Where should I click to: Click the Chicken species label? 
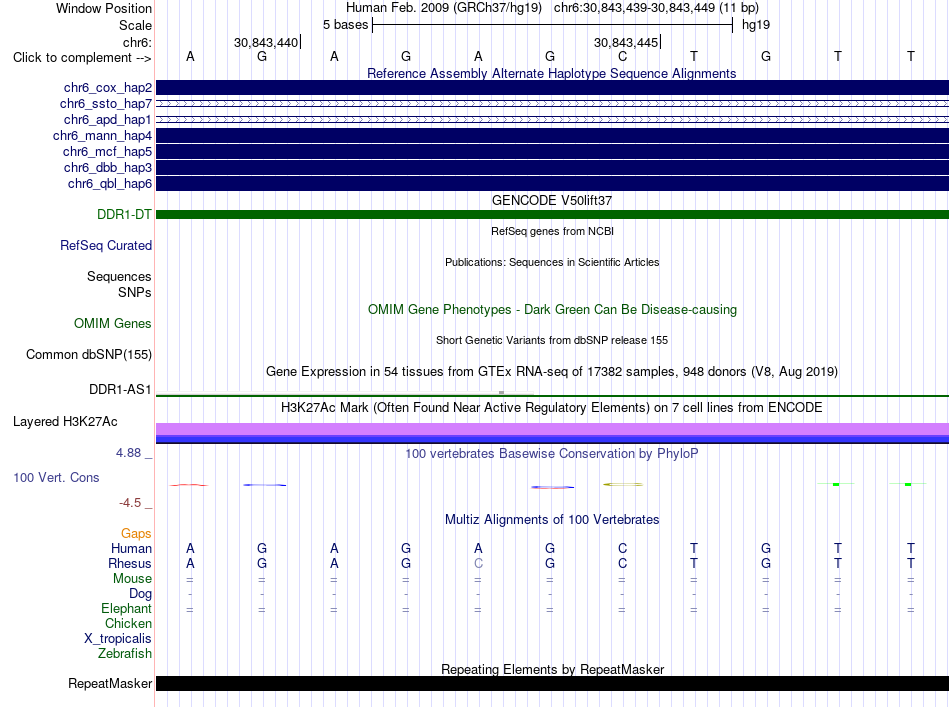point(128,623)
